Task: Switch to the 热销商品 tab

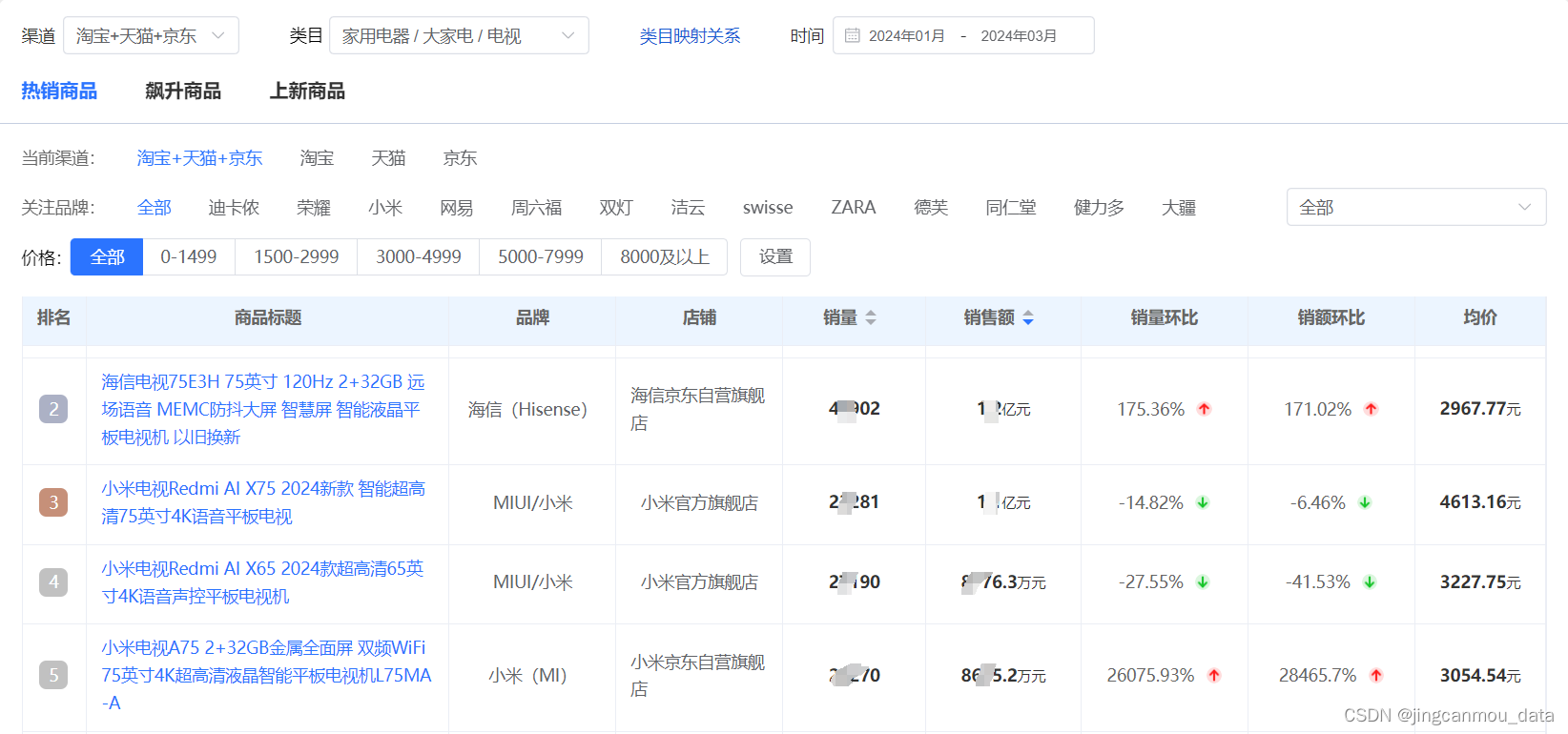Action: 59,91
